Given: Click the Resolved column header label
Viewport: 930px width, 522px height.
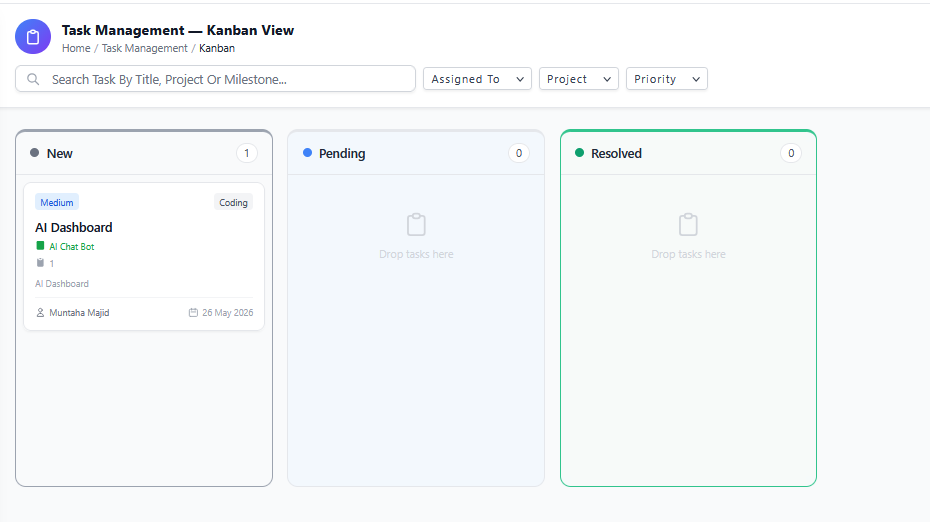Looking at the screenshot, I should [616, 153].
